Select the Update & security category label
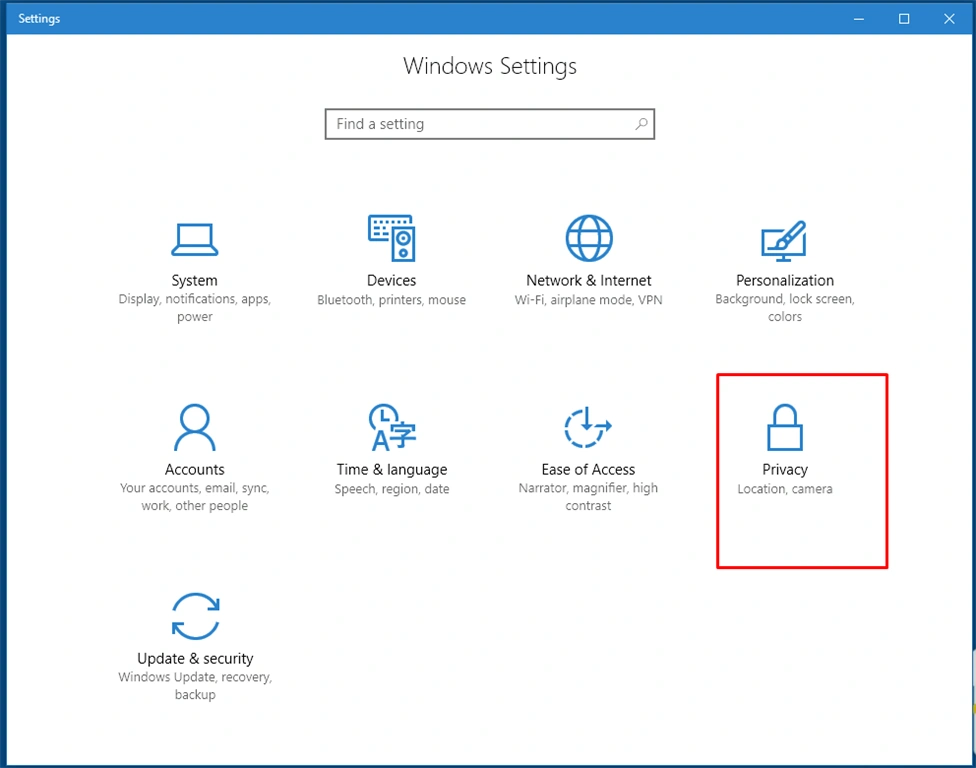 coord(195,658)
